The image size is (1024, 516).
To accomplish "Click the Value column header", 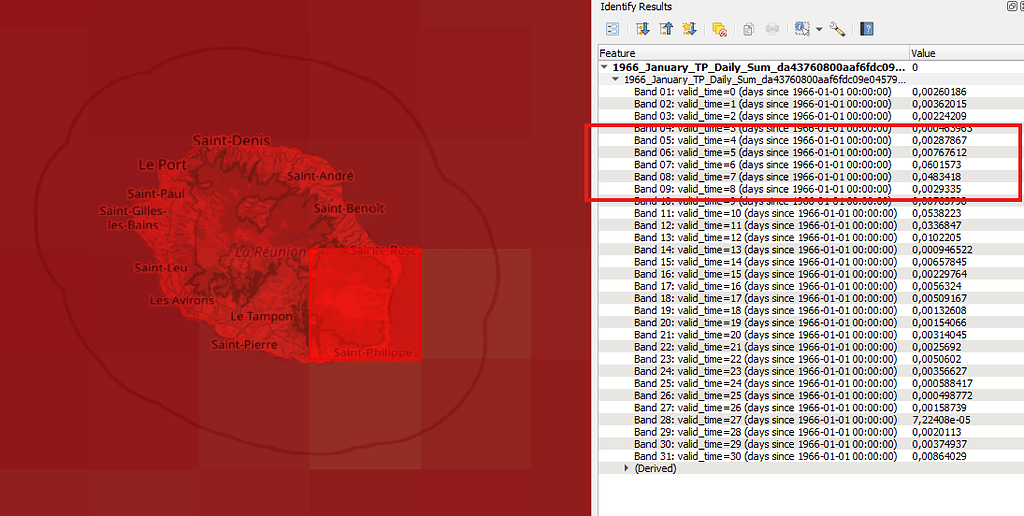I will (964, 53).
